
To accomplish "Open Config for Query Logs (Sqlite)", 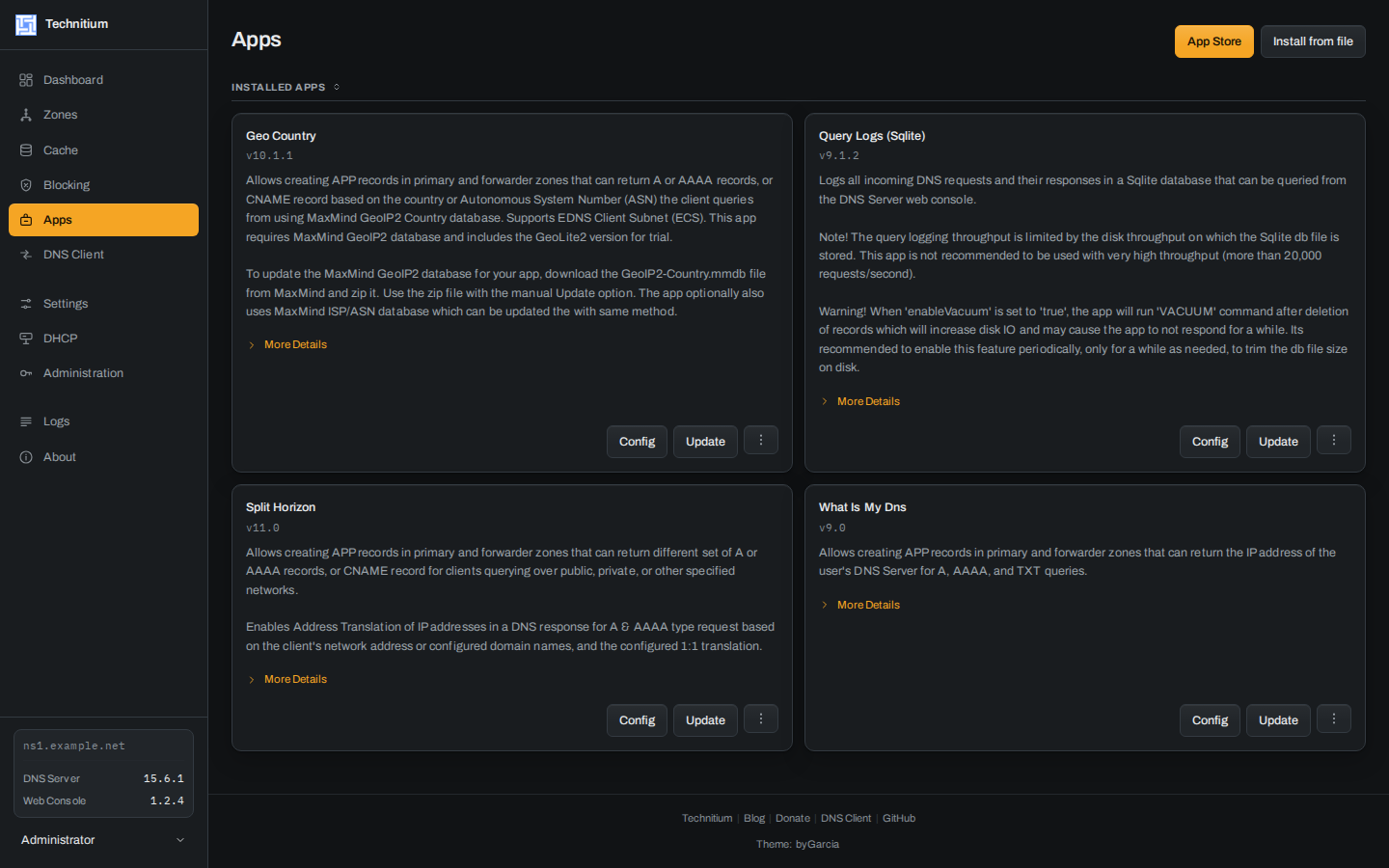I will (x=1210, y=442).
